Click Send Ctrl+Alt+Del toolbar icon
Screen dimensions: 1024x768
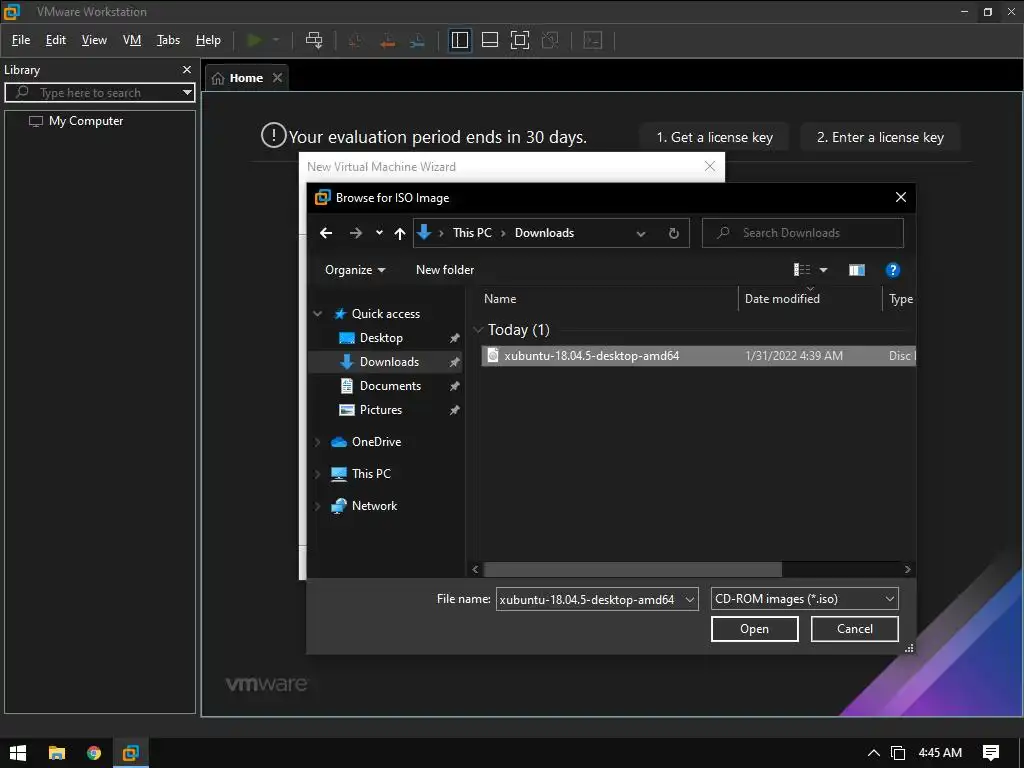click(314, 40)
